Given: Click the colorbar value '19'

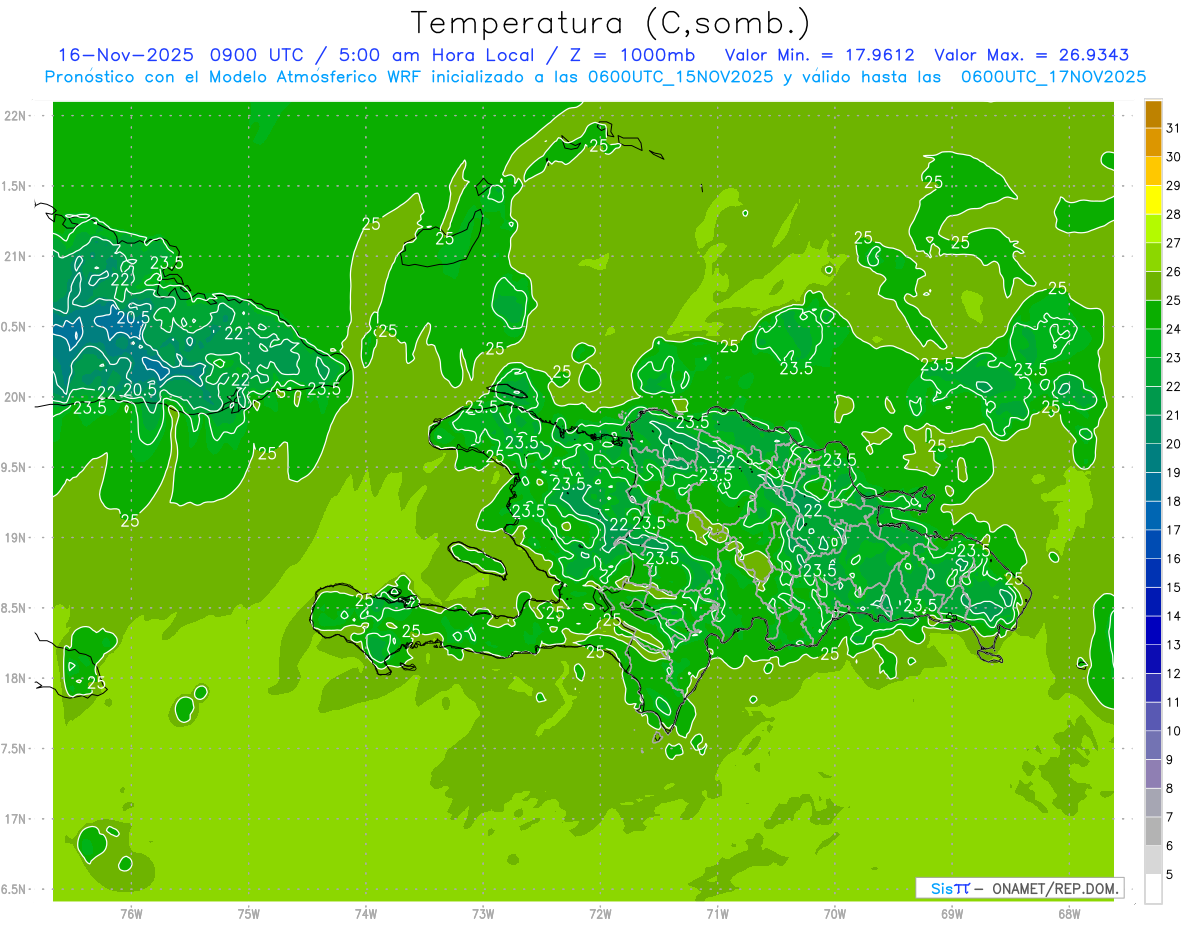Looking at the screenshot, I should click(1174, 473).
